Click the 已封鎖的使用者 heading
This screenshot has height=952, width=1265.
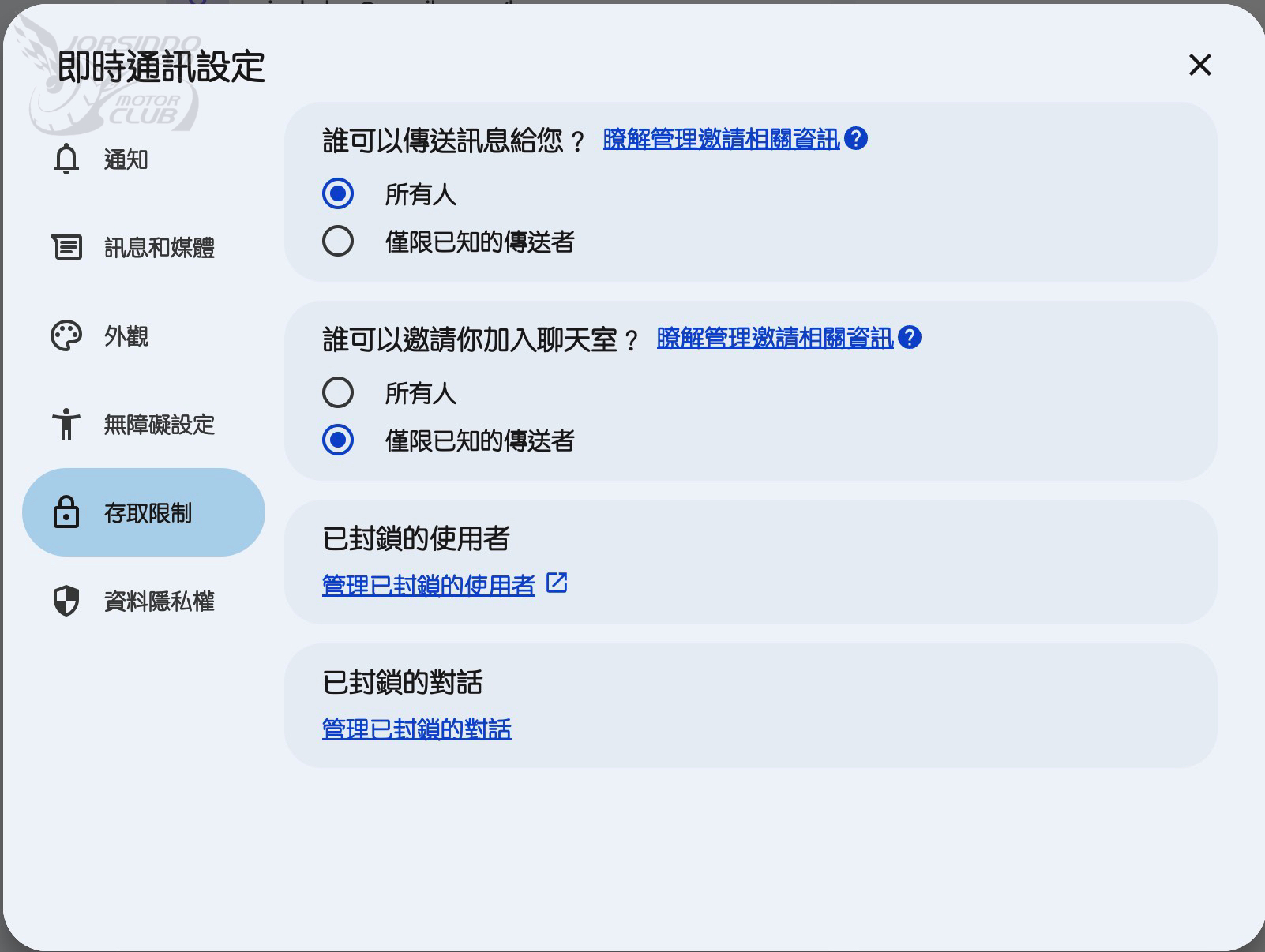click(416, 538)
